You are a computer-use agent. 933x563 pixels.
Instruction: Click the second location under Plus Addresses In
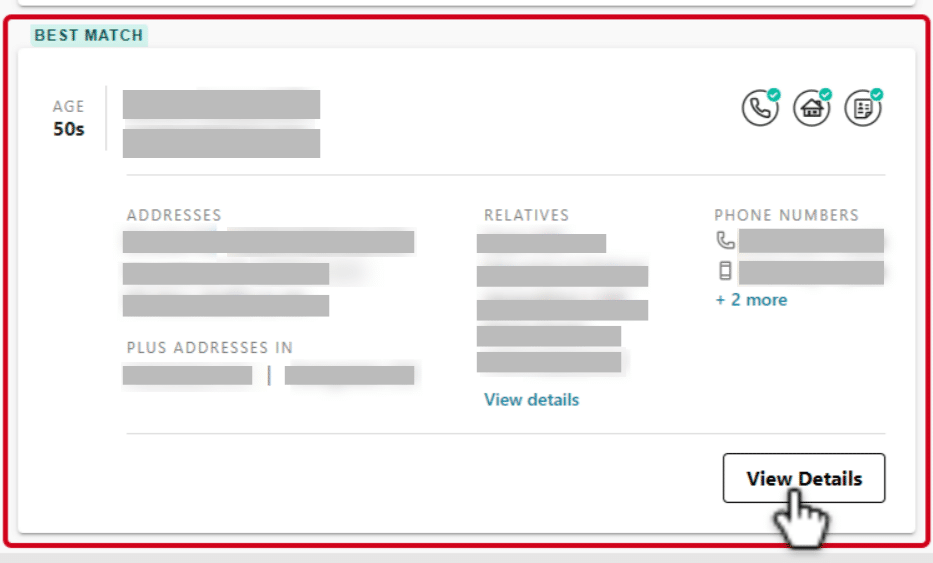(x=349, y=376)
